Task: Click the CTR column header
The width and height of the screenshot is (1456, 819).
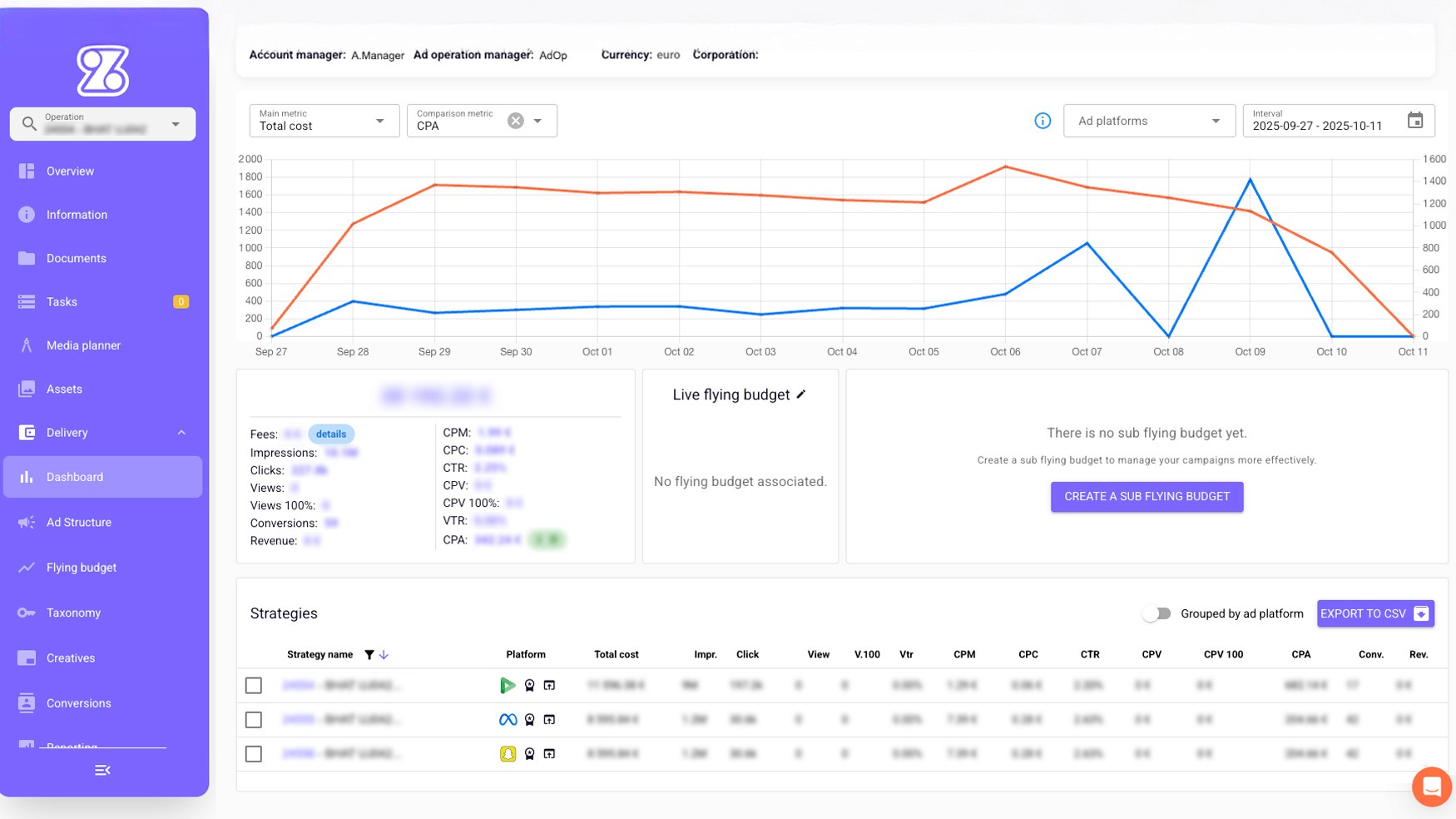Action: (1090, 655)
